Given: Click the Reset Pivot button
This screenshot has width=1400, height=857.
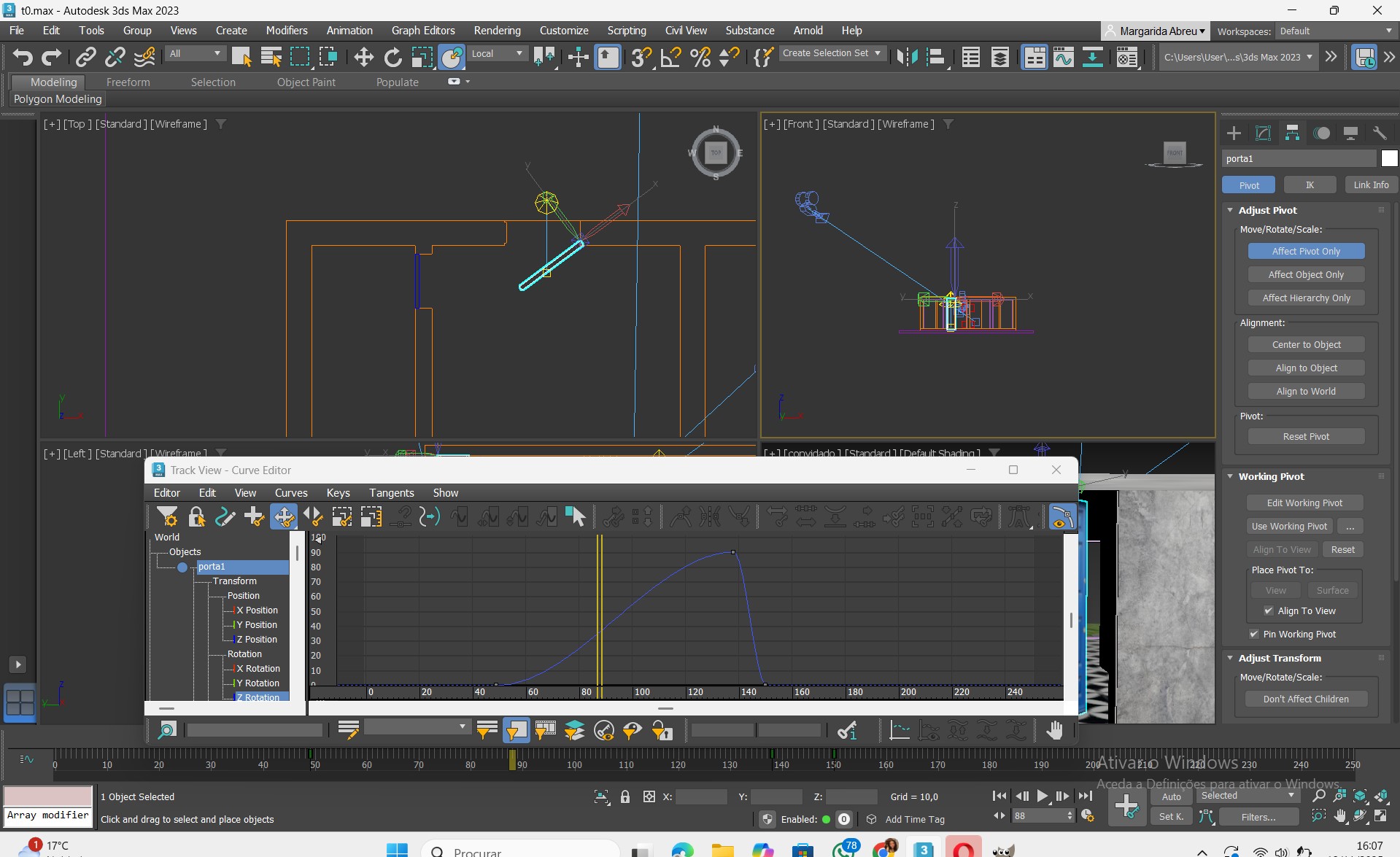Looking at the screenshot, I should coord(1305,437).
